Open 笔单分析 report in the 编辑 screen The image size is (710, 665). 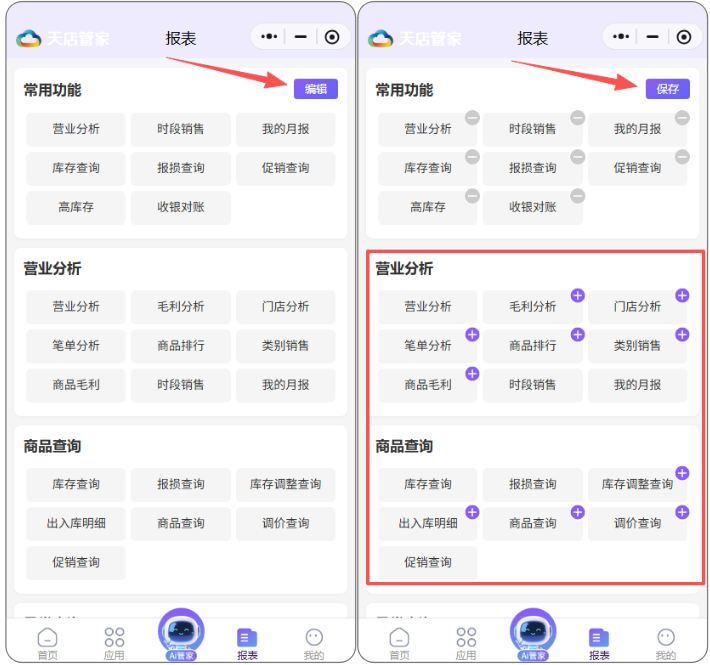[x=76, y=346]
